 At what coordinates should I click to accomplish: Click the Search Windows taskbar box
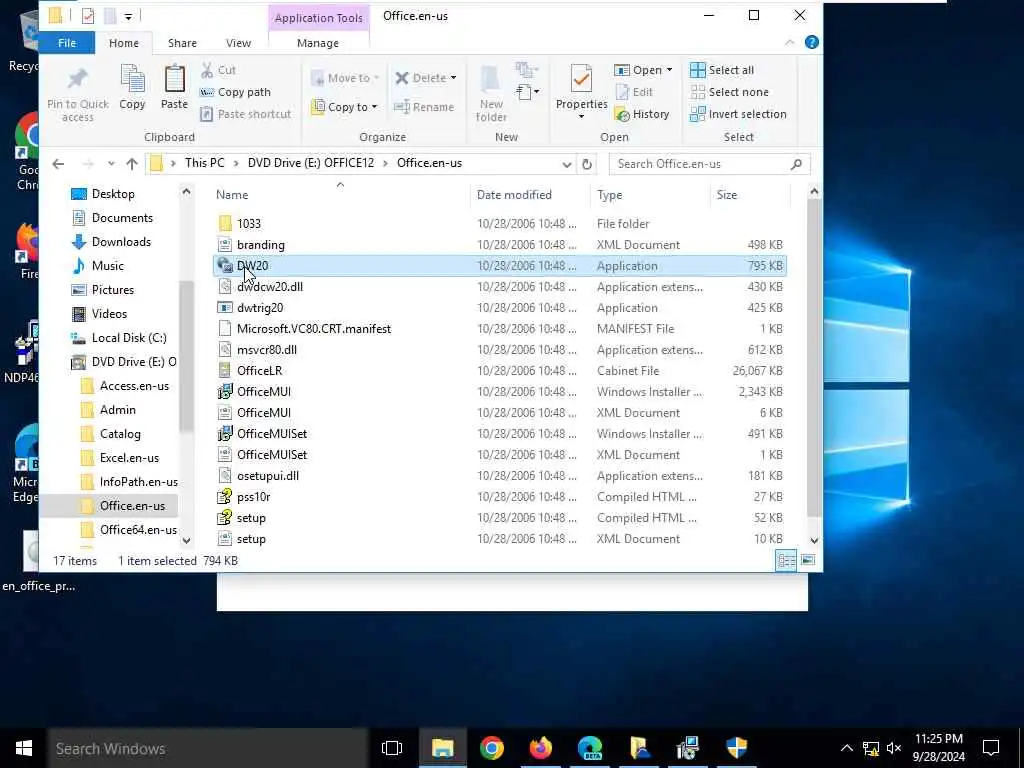pyautogui.click(x=208, y=748)
